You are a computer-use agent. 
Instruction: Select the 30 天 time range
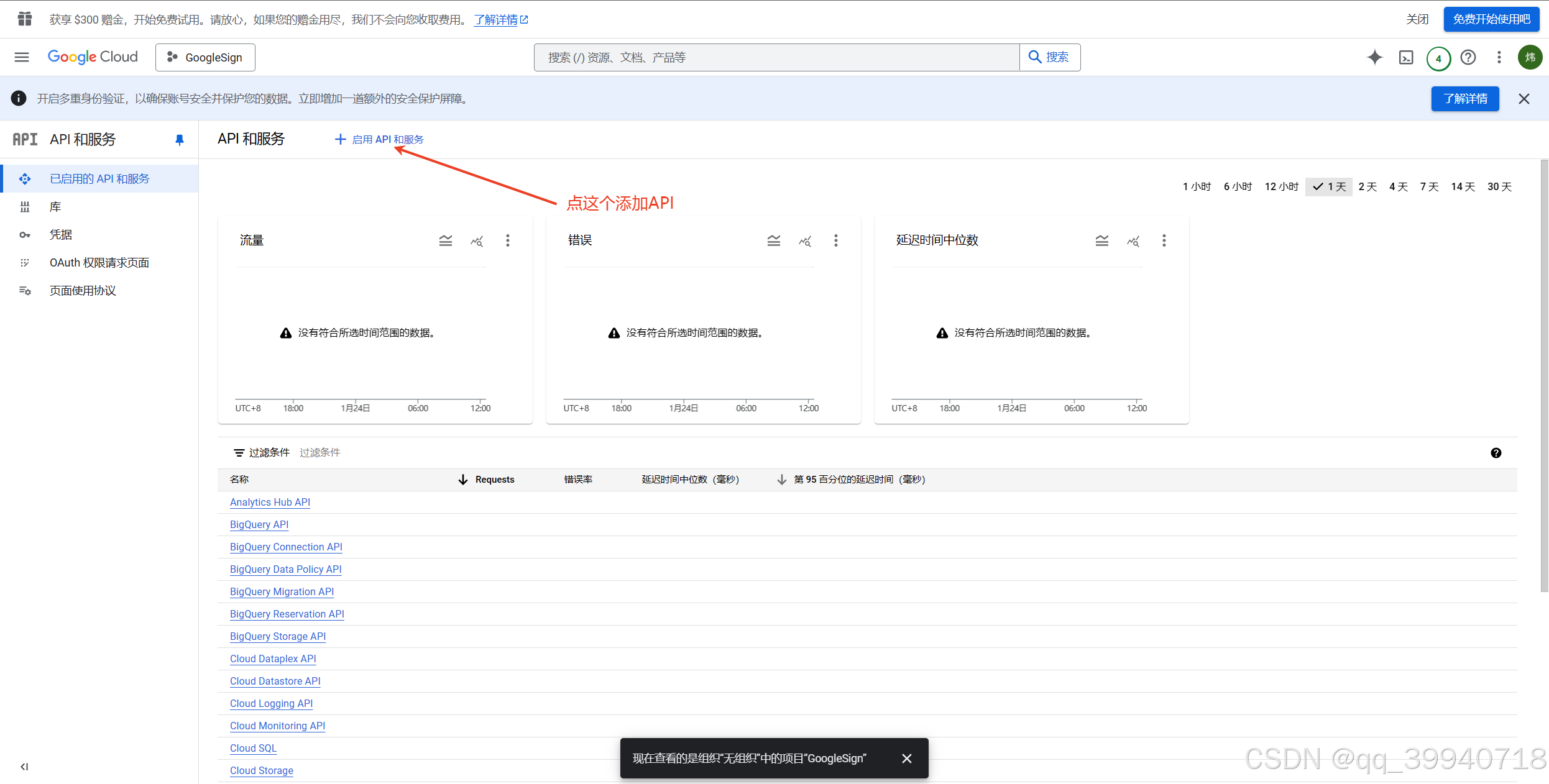1499,186
